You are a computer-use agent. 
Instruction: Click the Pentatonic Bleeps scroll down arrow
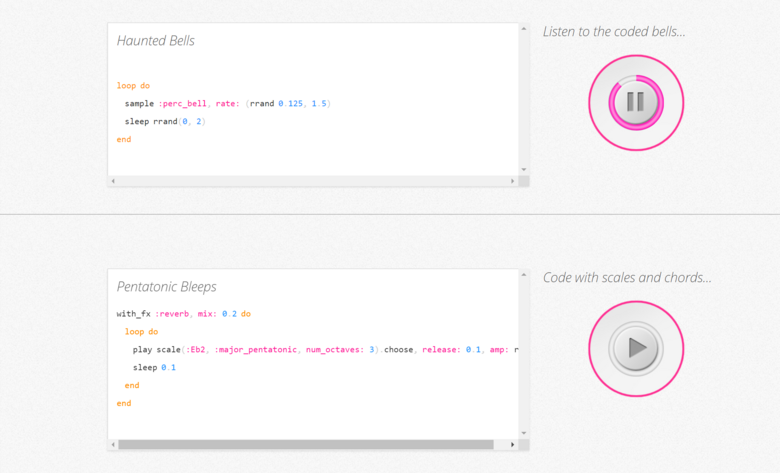[x=524, y=433]
